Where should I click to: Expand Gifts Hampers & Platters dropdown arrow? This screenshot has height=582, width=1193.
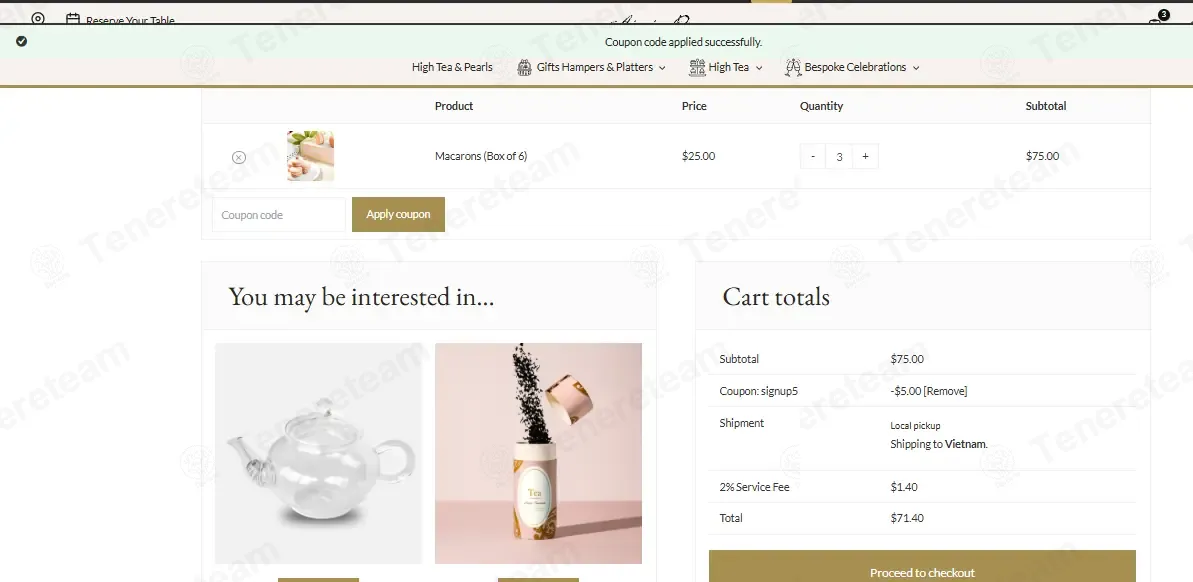pos(662,68)
